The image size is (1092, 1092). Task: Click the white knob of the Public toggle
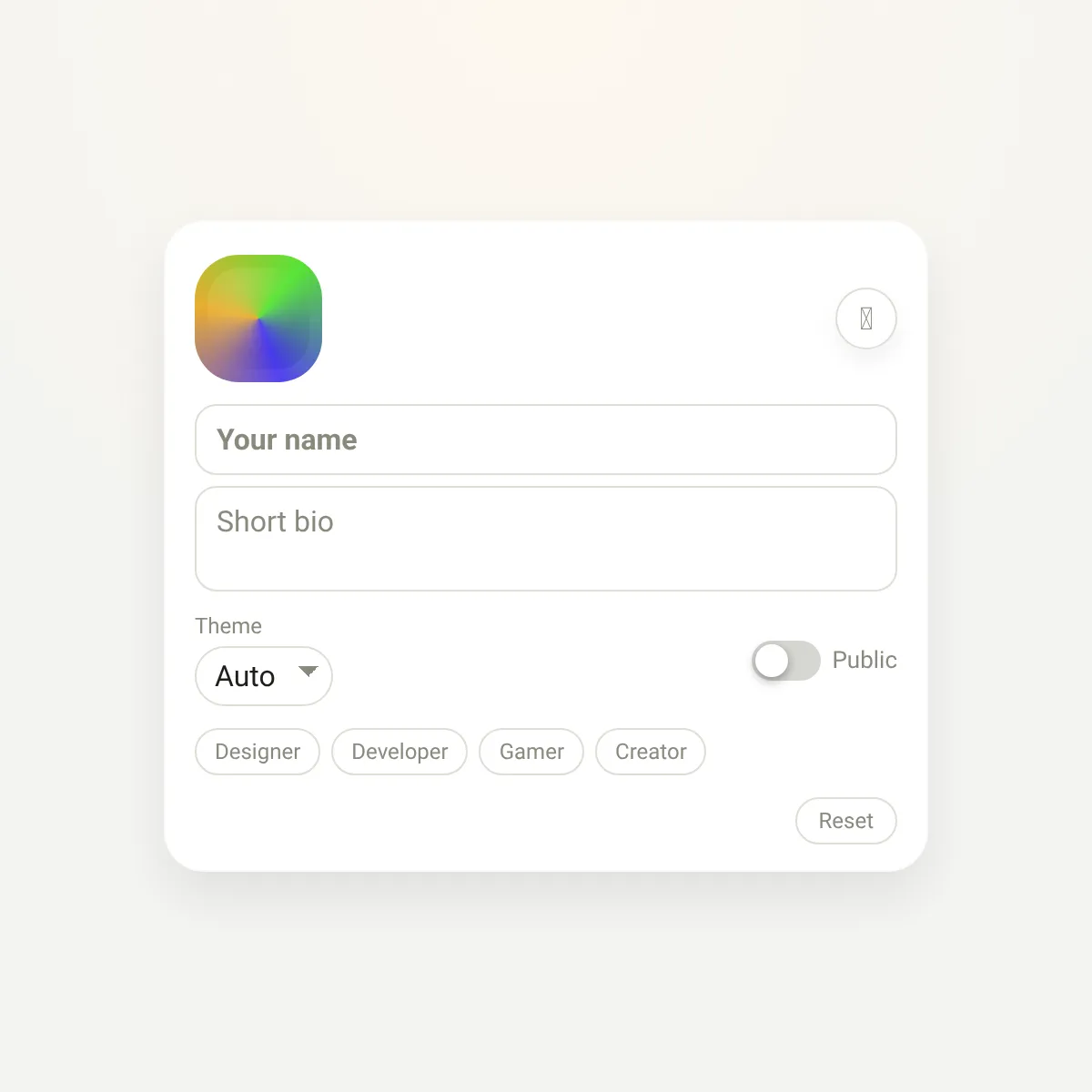pos(772,661)
